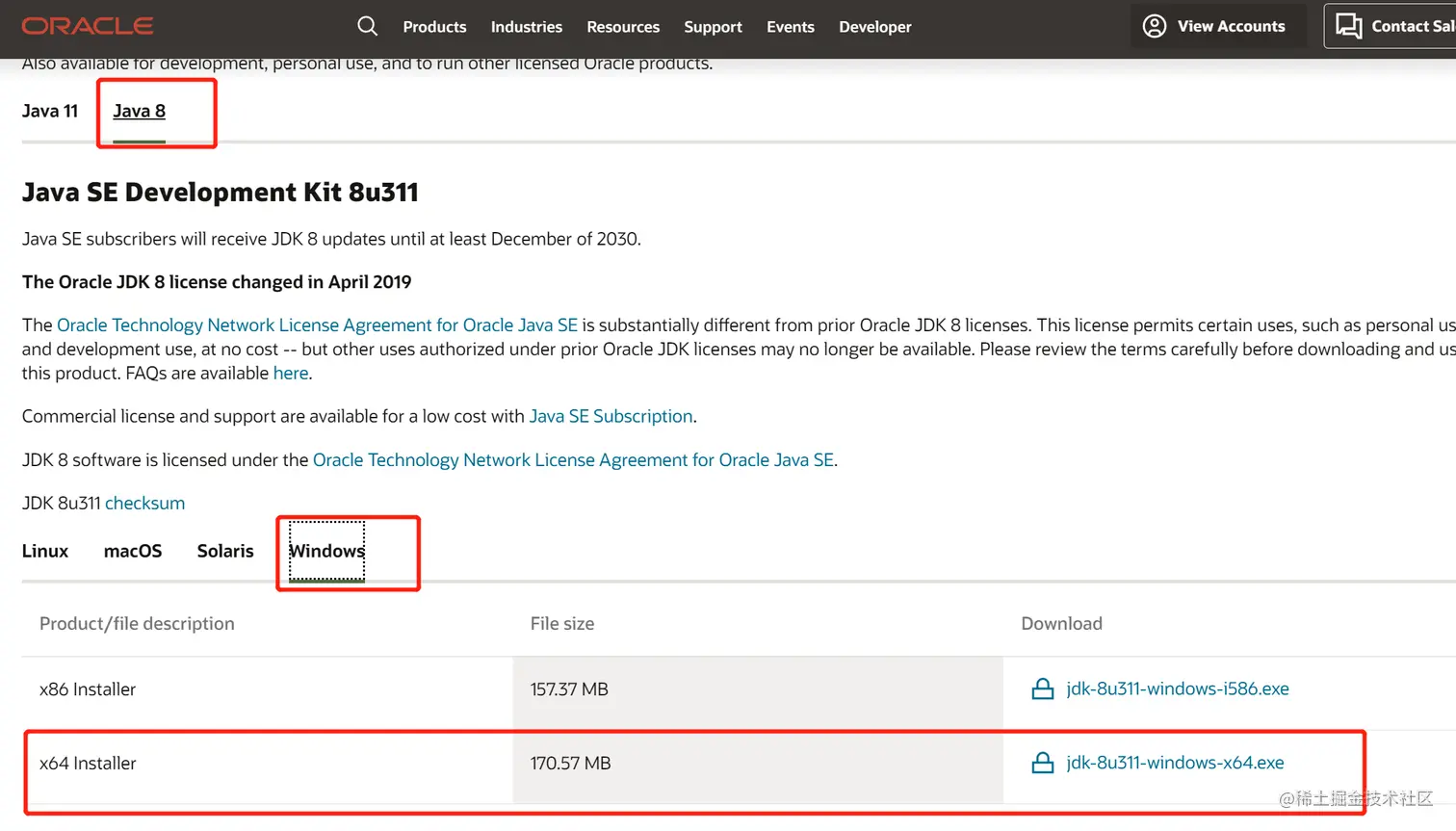
Task: Open the Resources menu
Action: 623,27
